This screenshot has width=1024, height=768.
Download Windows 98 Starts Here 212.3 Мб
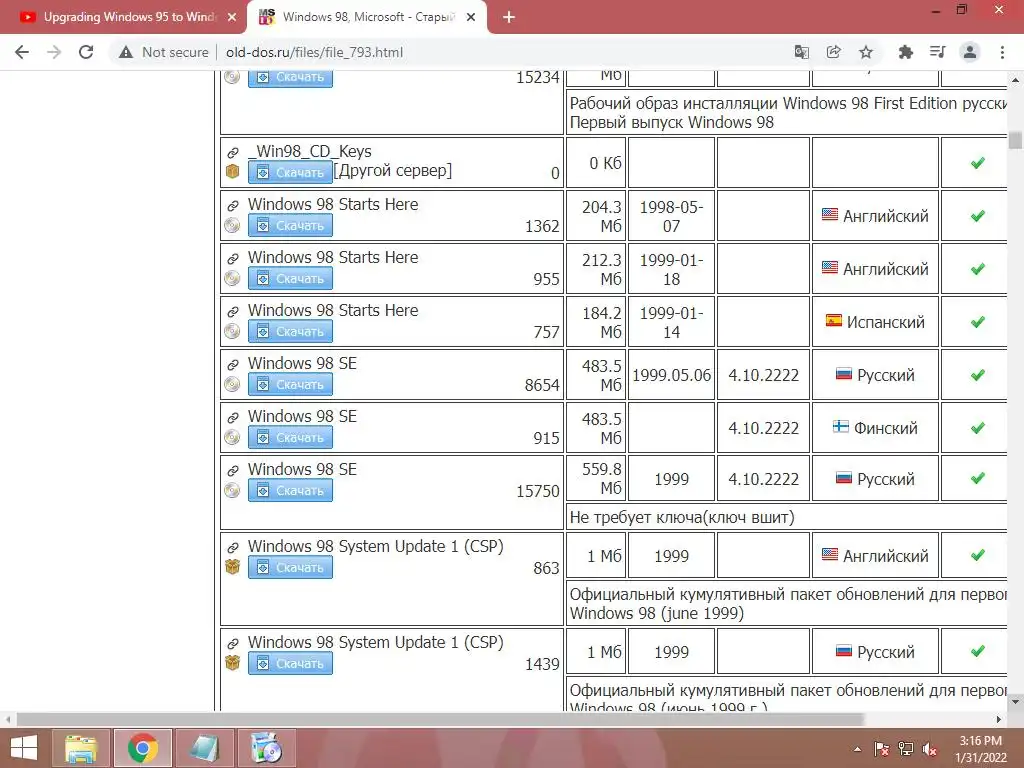[x=290, y=278]
